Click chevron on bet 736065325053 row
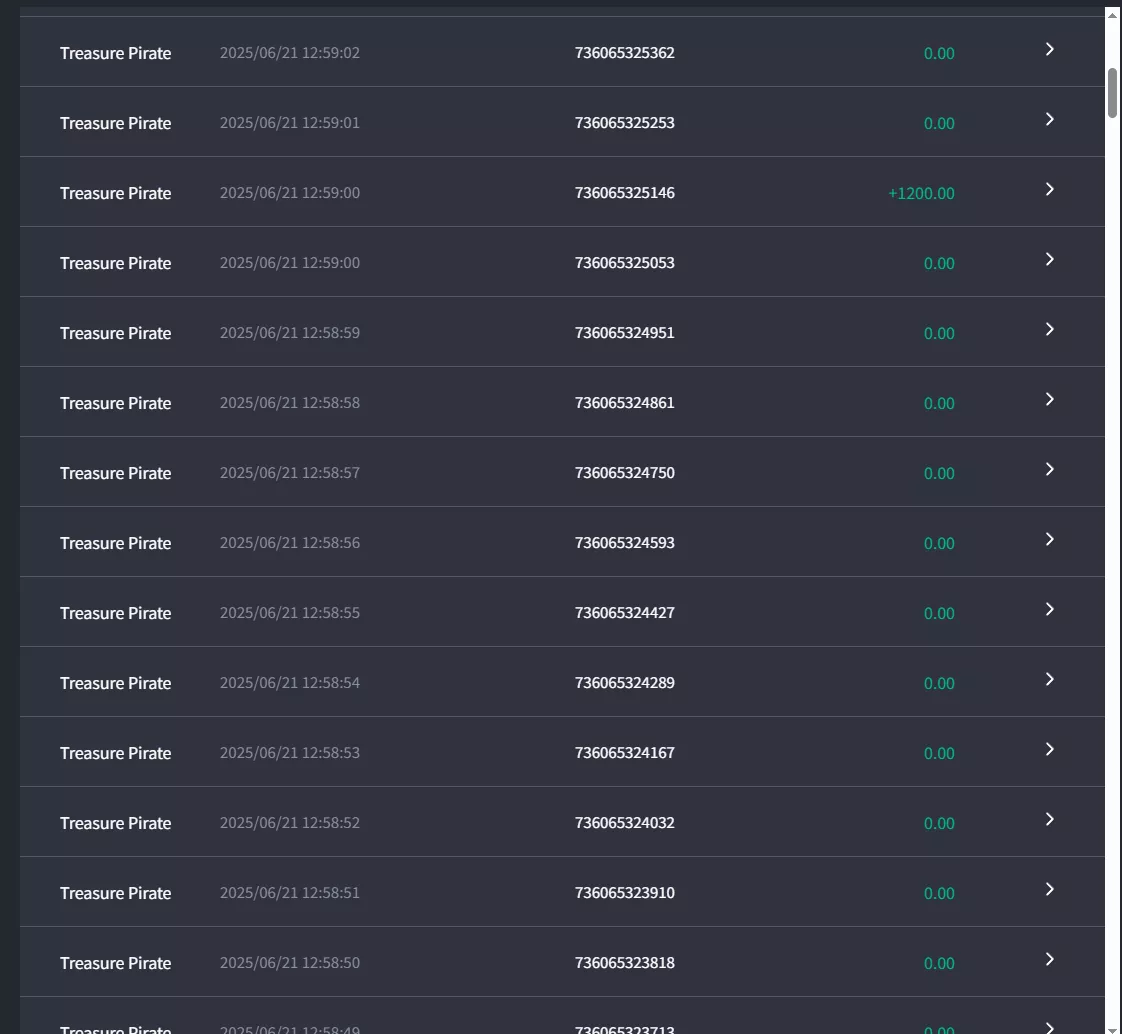The image size is (1122, 1034). (x=1050, y=260)
